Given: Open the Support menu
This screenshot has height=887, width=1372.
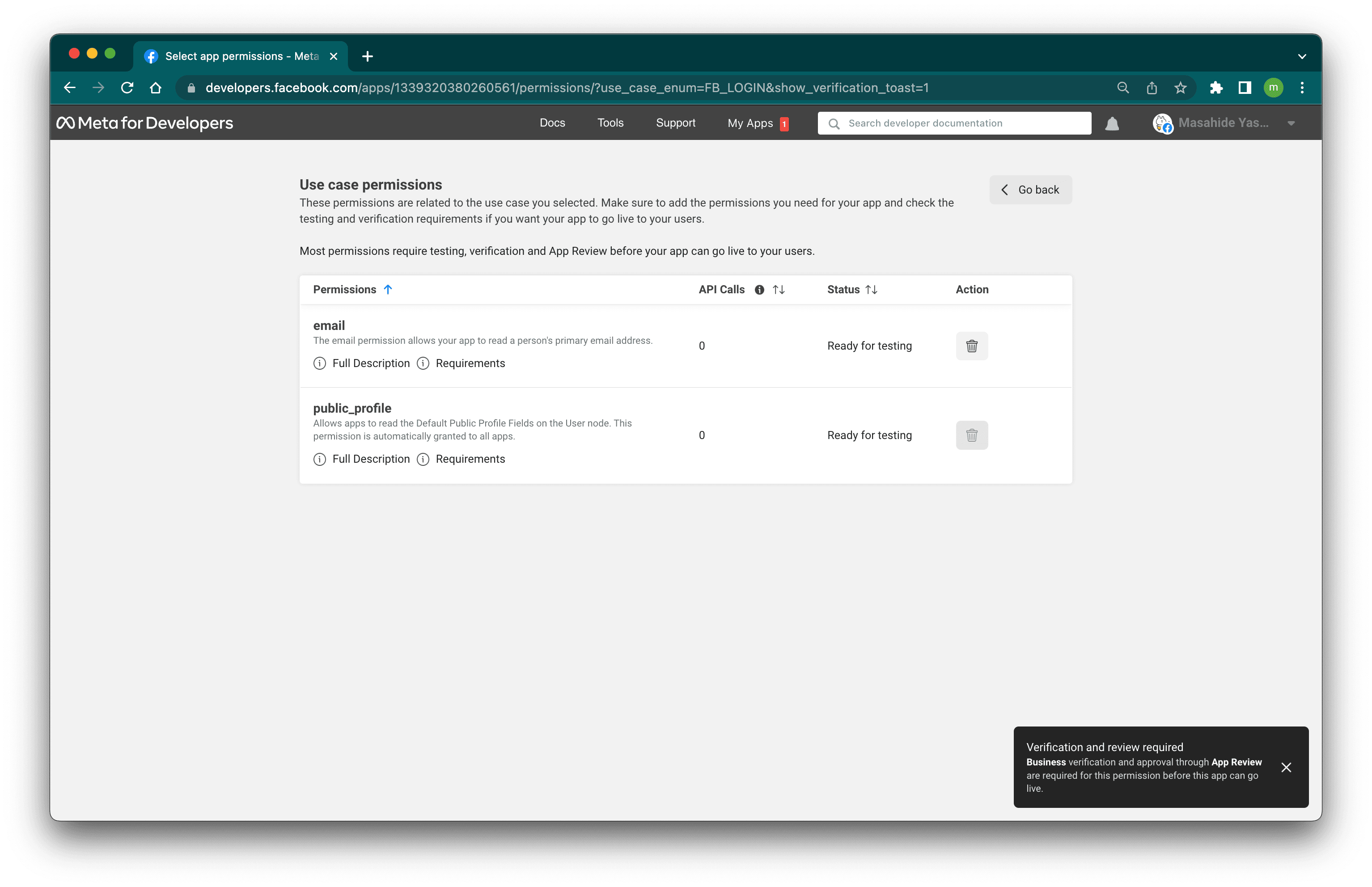Looking at the screenshot, I should (675, 122).
